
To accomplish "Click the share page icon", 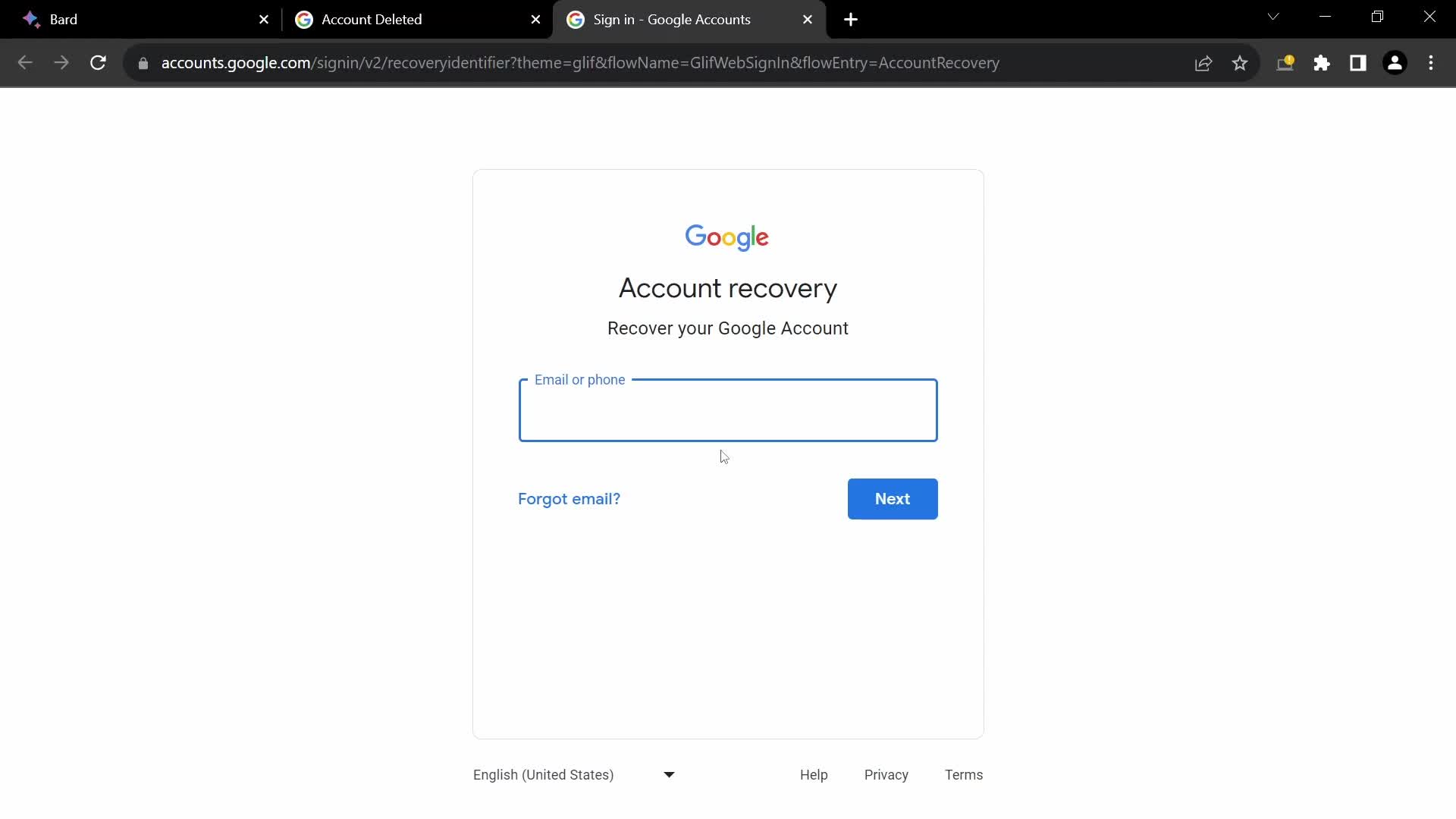I will click(x=1203, y=63).
